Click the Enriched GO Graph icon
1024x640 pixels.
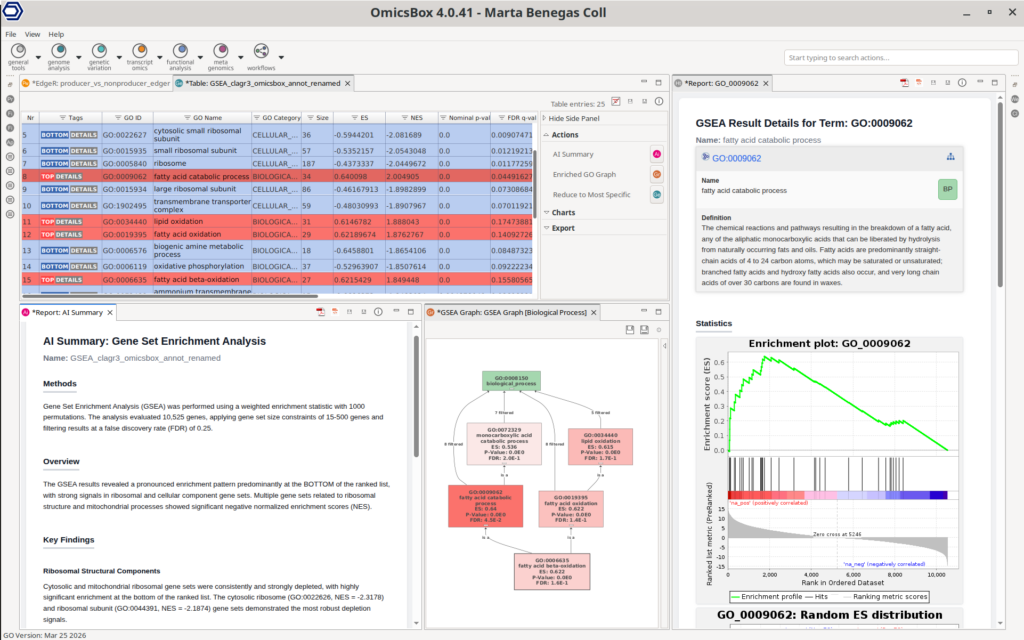point(657,174)
